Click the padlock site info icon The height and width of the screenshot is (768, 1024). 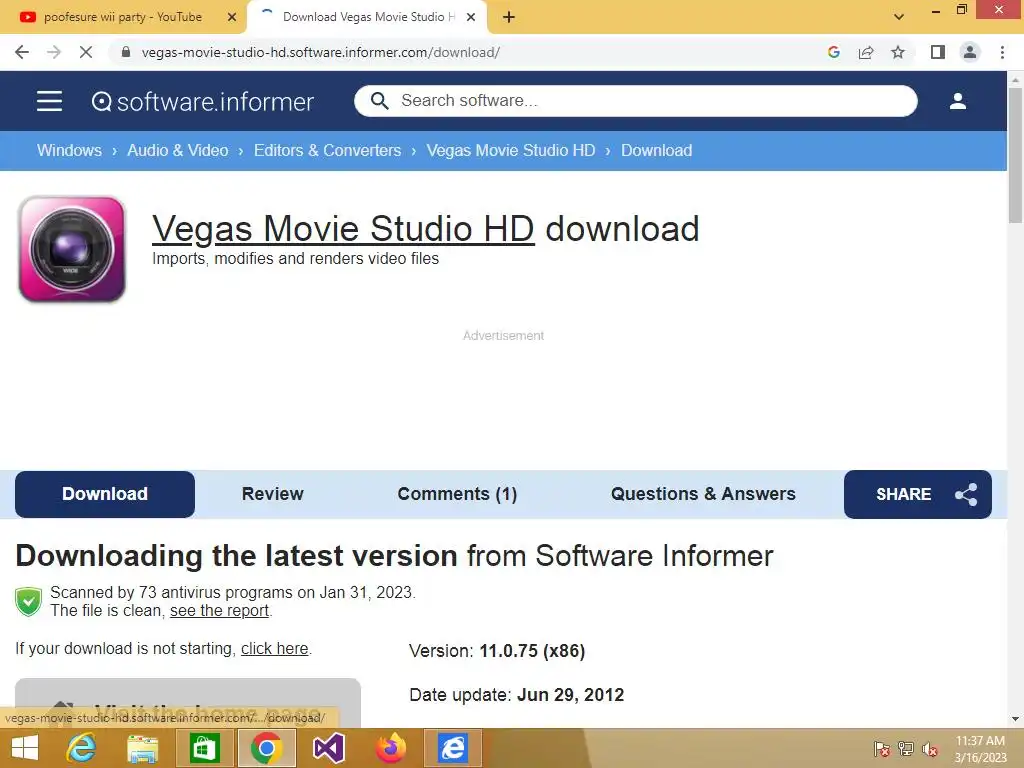tap(126, 52)
